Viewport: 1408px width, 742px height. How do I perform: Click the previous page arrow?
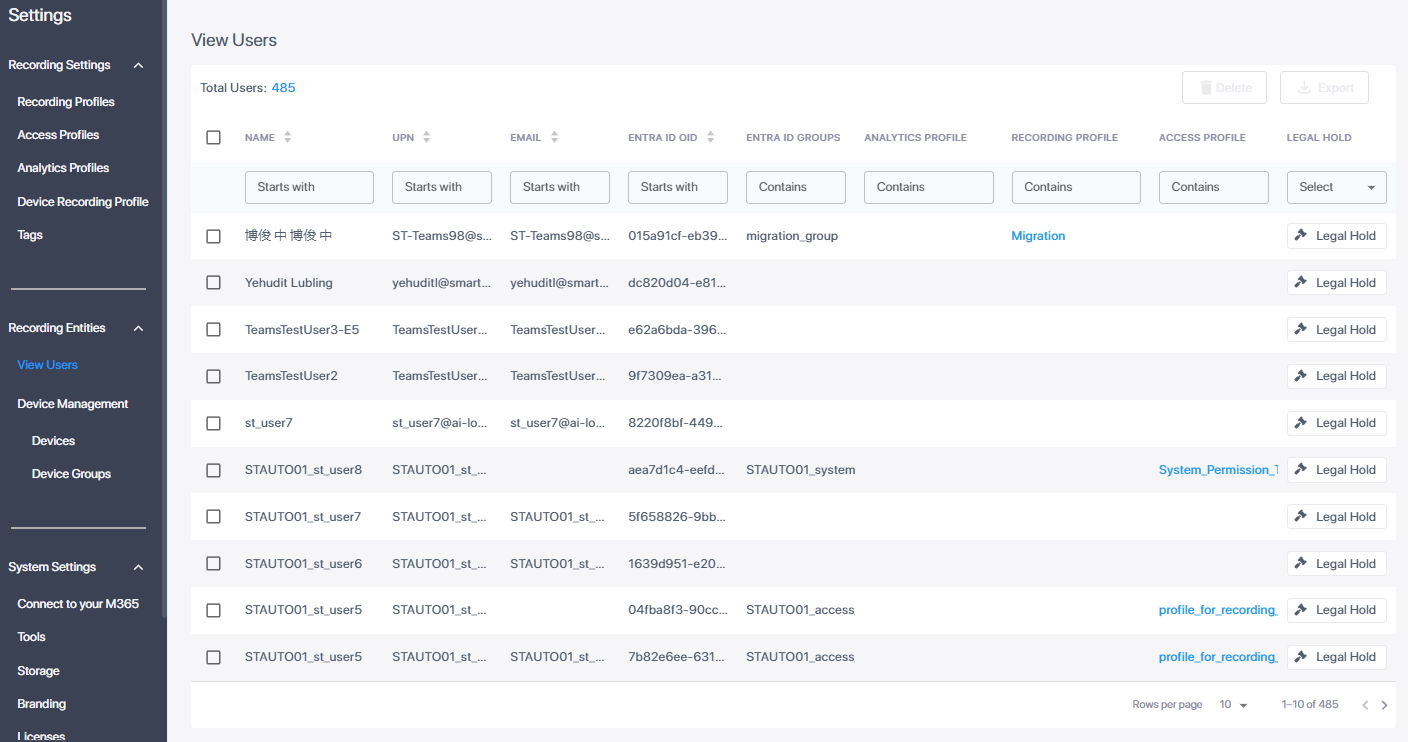[x=1365, y=705]
